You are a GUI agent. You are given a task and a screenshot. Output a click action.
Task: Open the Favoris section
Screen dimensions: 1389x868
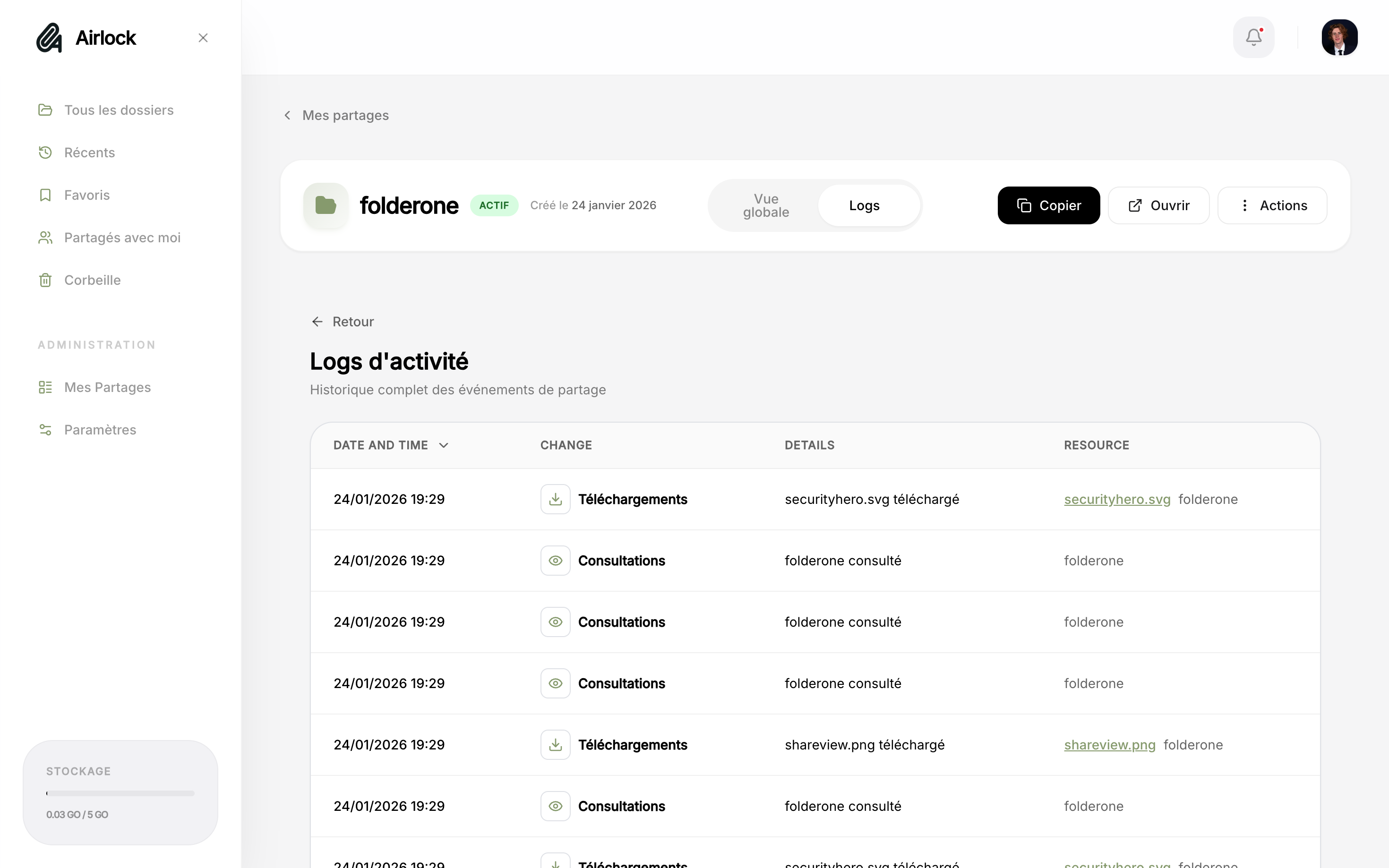point(86,195)
